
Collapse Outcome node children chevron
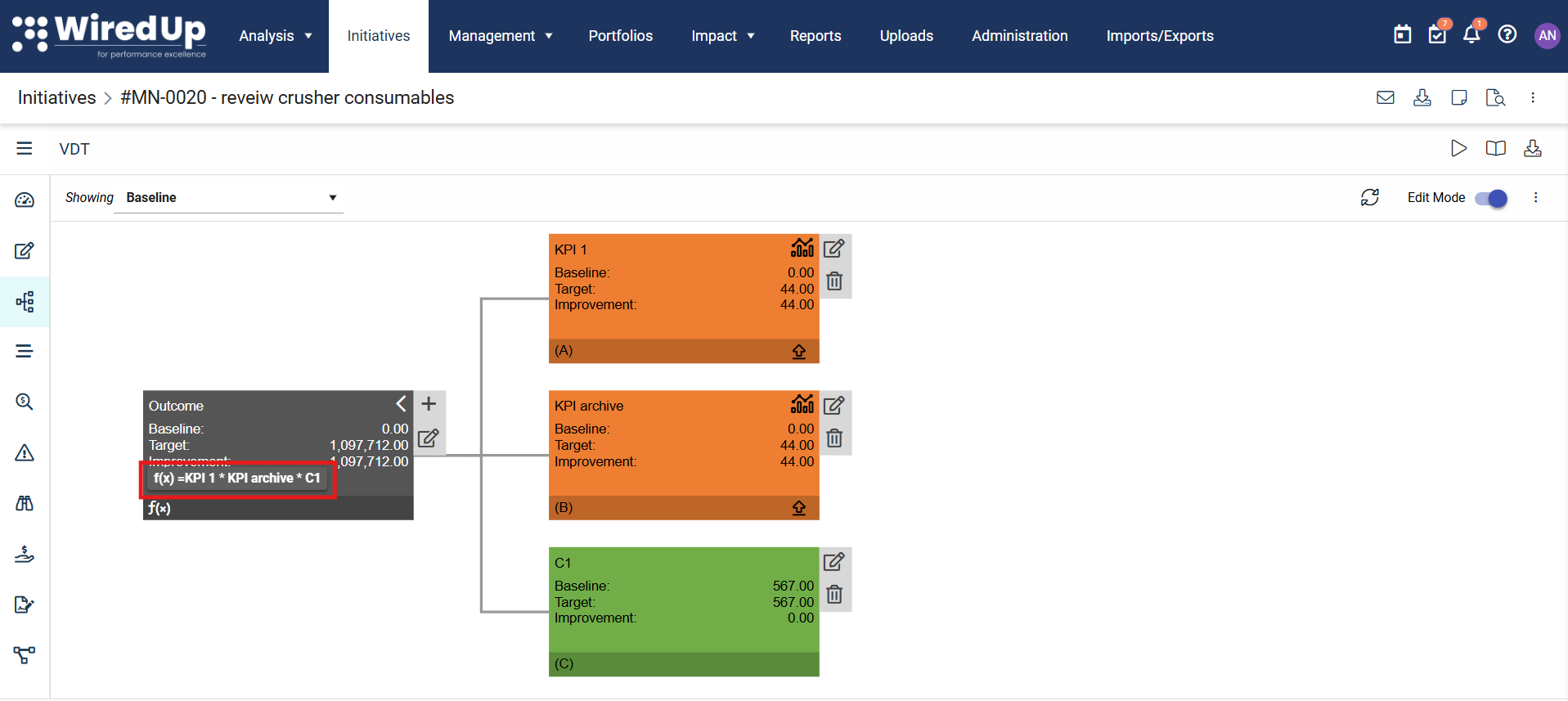pos(401,404)
